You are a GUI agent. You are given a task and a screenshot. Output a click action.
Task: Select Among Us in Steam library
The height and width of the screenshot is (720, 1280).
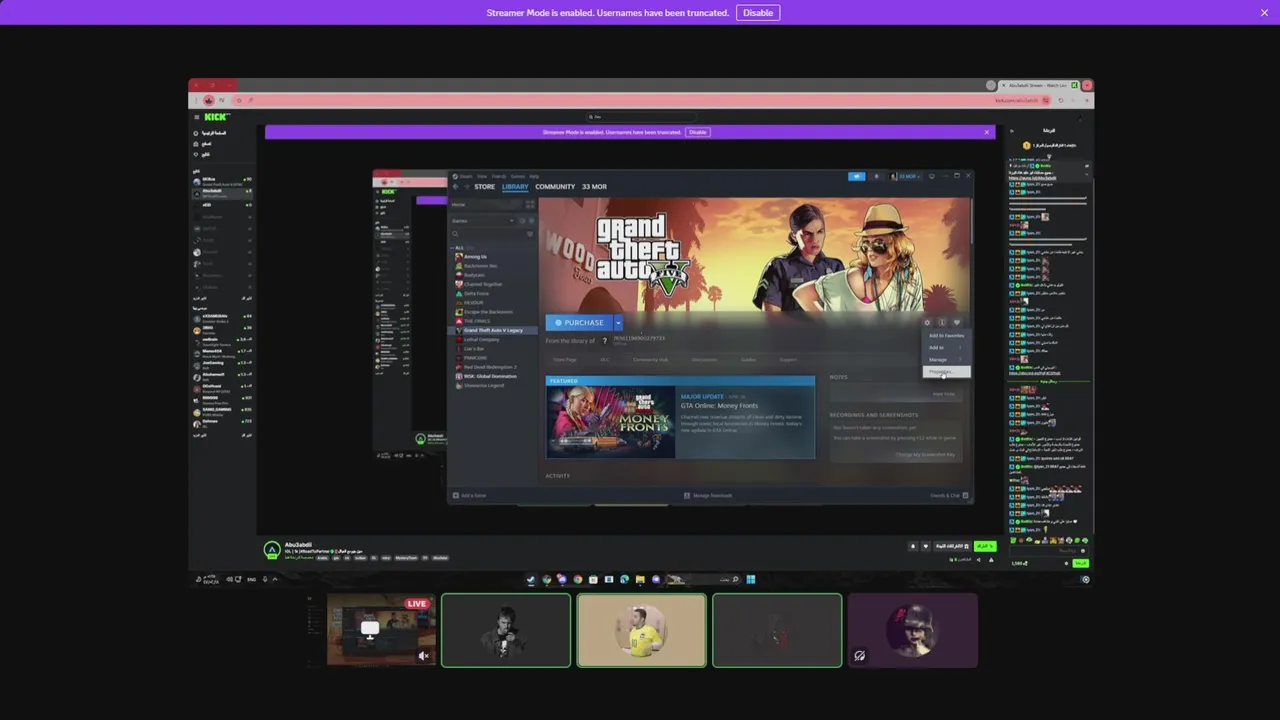(x=476, y=257)
